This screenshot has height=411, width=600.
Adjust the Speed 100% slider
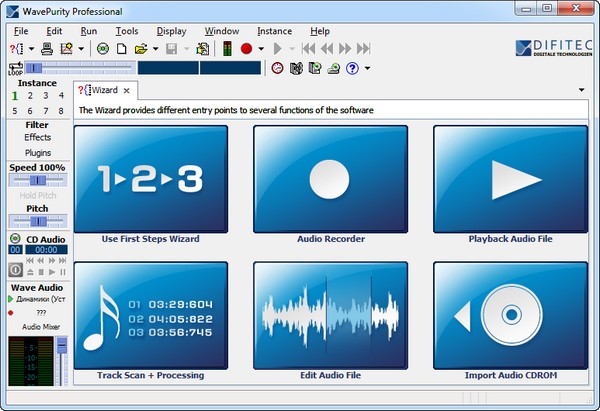coord(37,181)
